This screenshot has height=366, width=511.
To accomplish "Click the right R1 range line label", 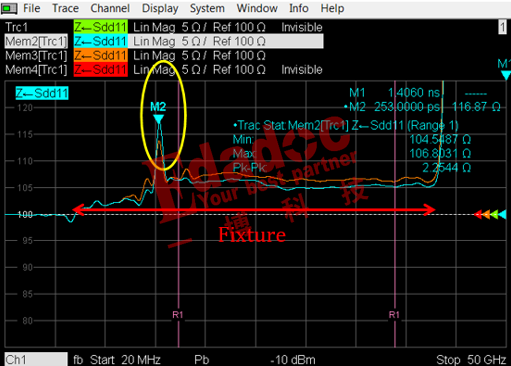I will 394,315.
